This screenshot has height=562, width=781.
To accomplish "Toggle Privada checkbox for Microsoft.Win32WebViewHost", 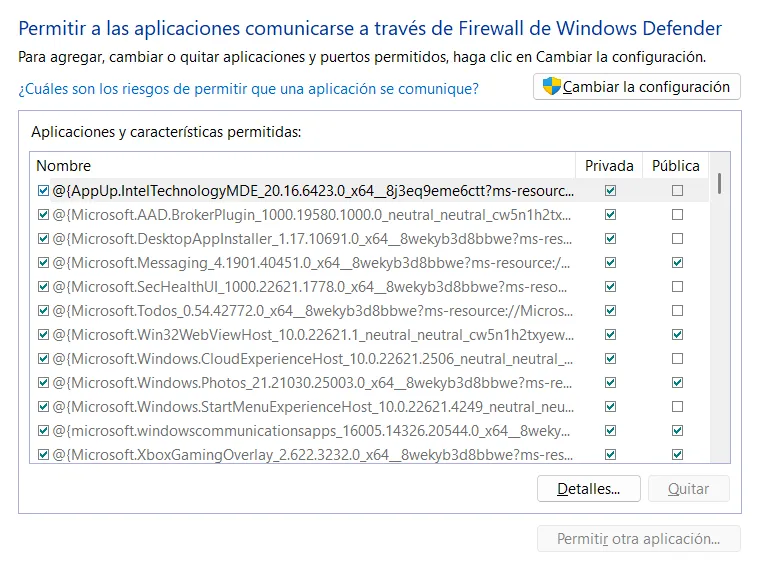I will tap(610, 334).
